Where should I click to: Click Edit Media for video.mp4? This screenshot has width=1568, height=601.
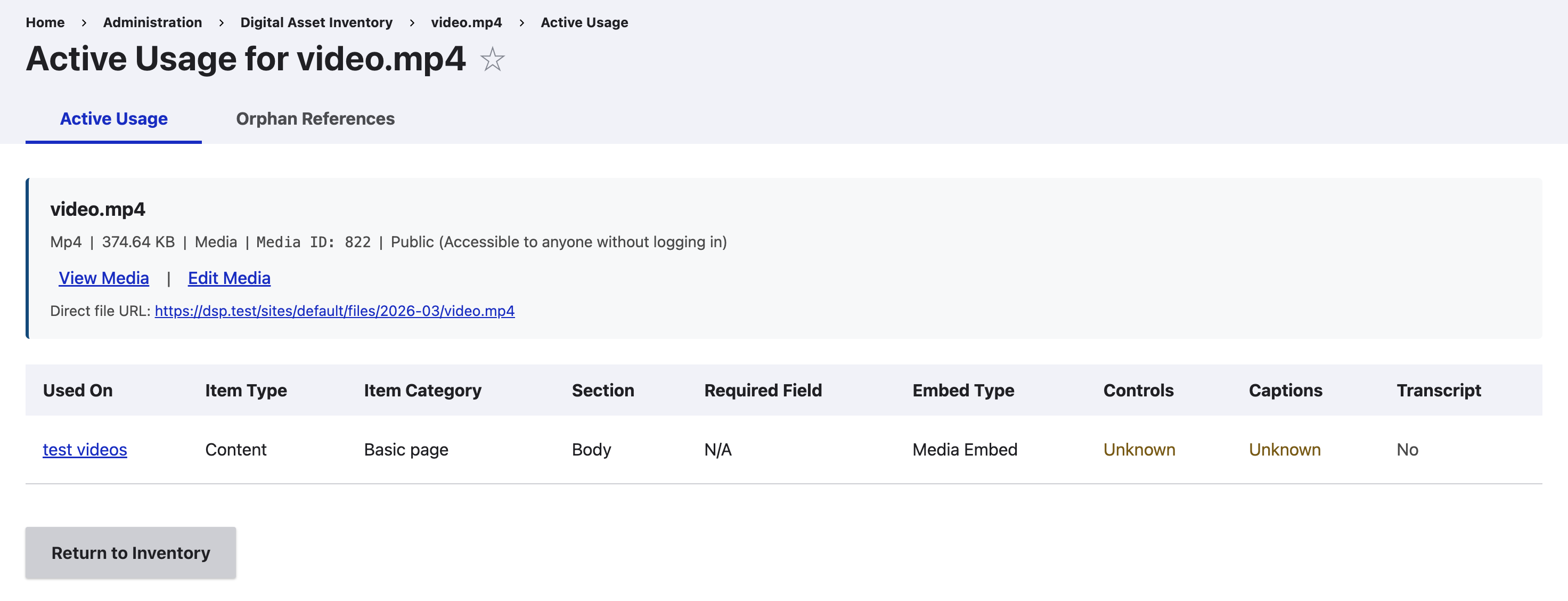(x=229, y=278)
